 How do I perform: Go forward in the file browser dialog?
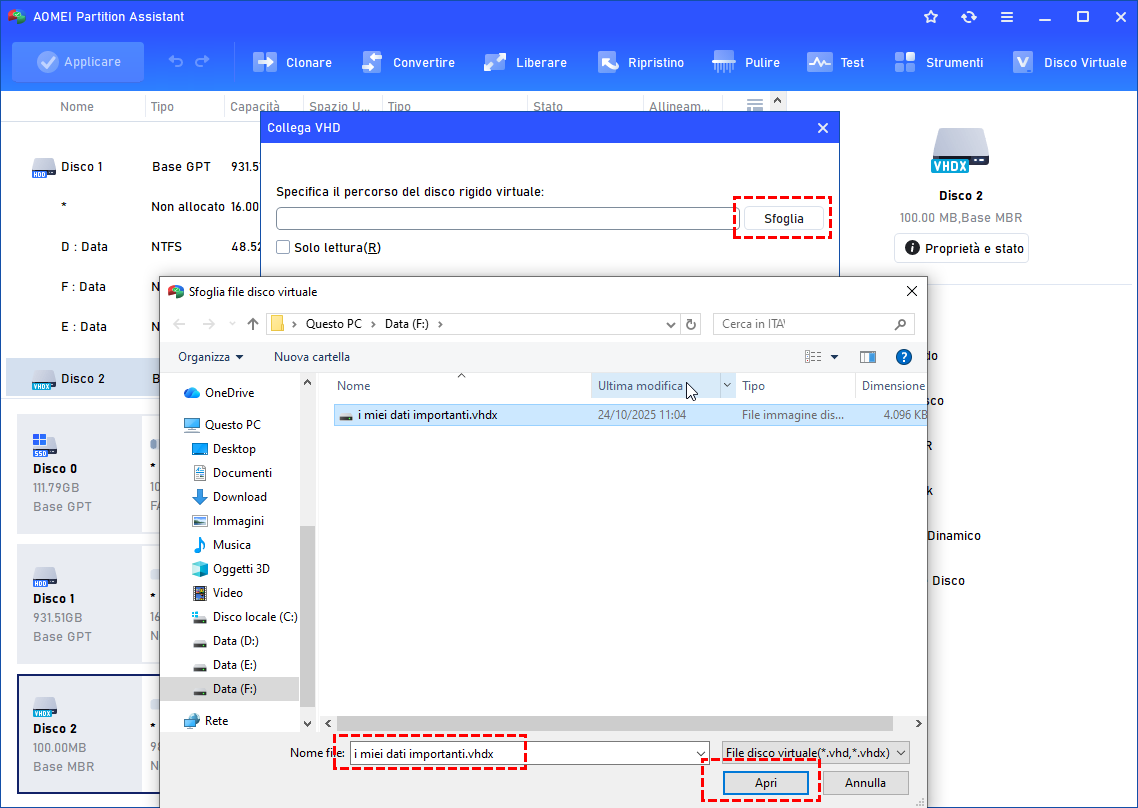208,324
